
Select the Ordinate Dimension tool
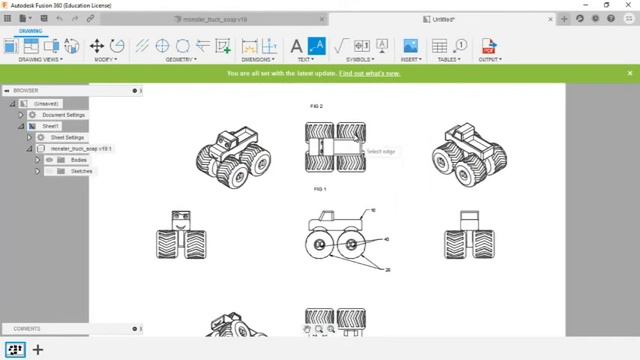point(269,46)
